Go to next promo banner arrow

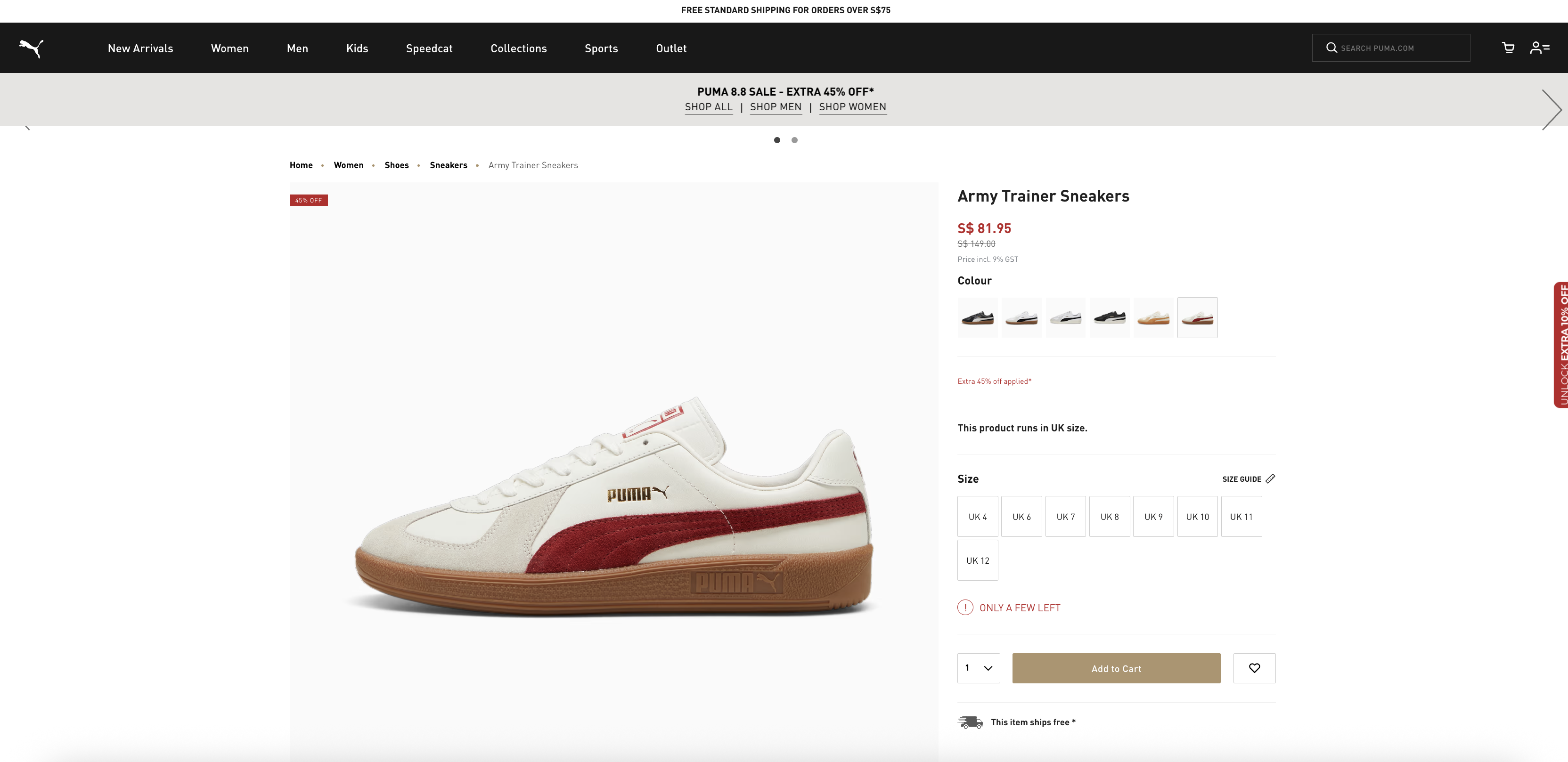(x=1551, y=110)
